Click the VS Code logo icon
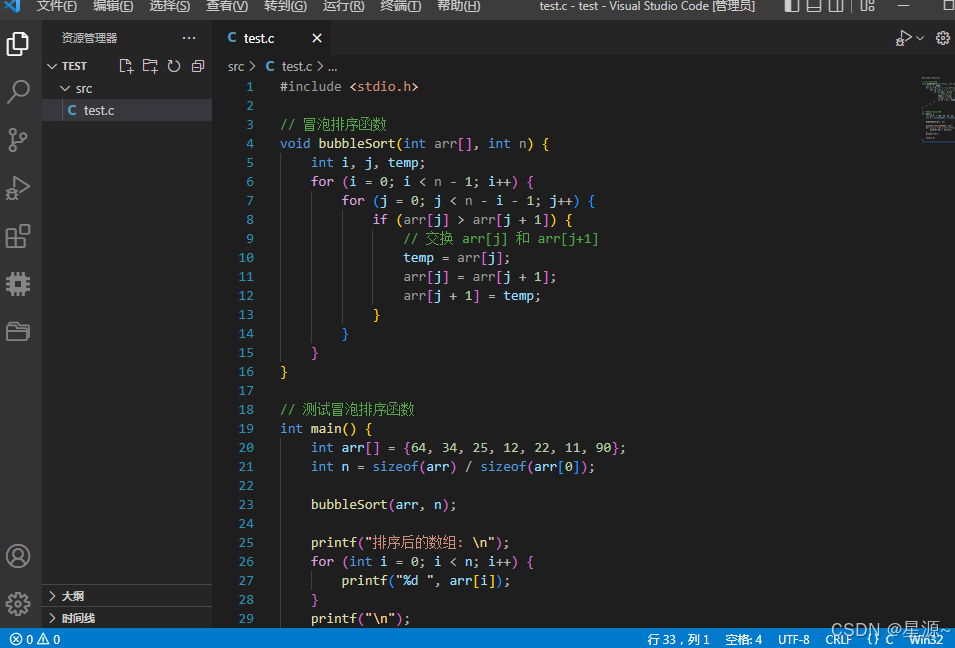Screen dimensions: 955x648 [12, 6]
